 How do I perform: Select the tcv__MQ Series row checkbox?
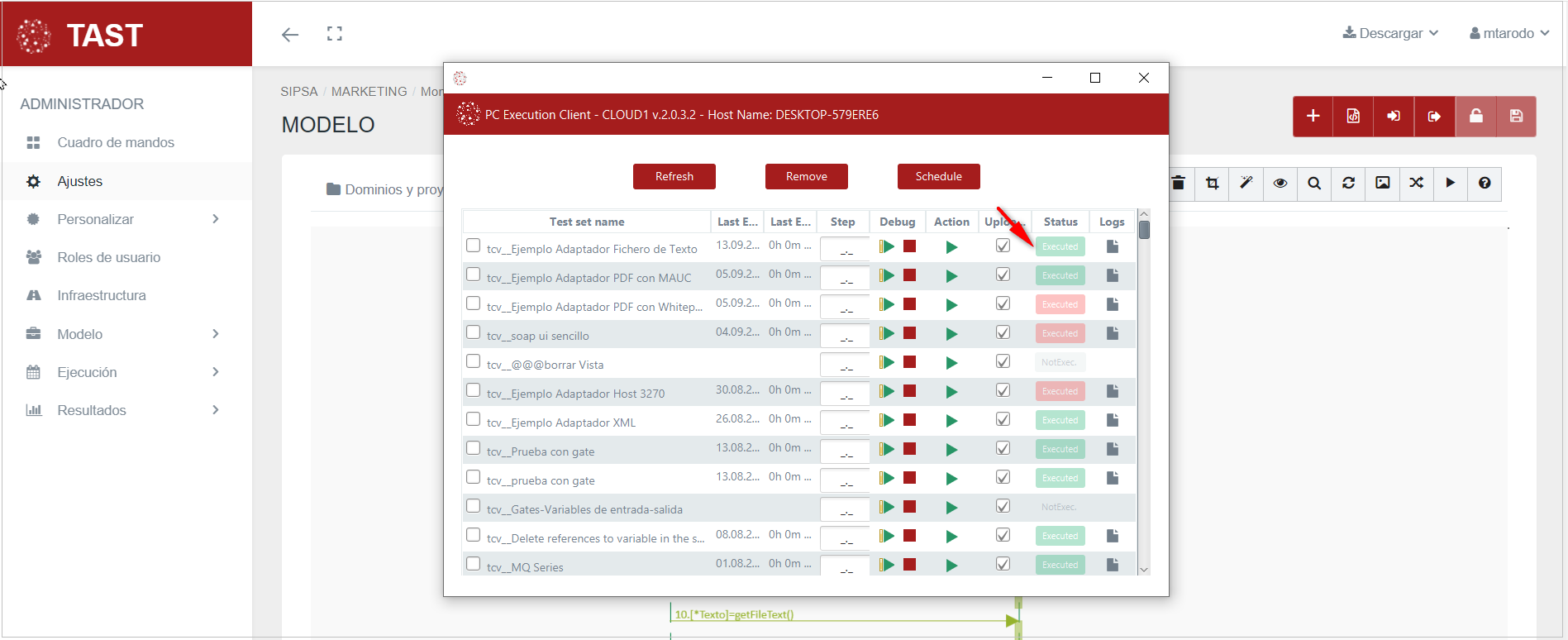pyautogui.click(x=473, y=564)
